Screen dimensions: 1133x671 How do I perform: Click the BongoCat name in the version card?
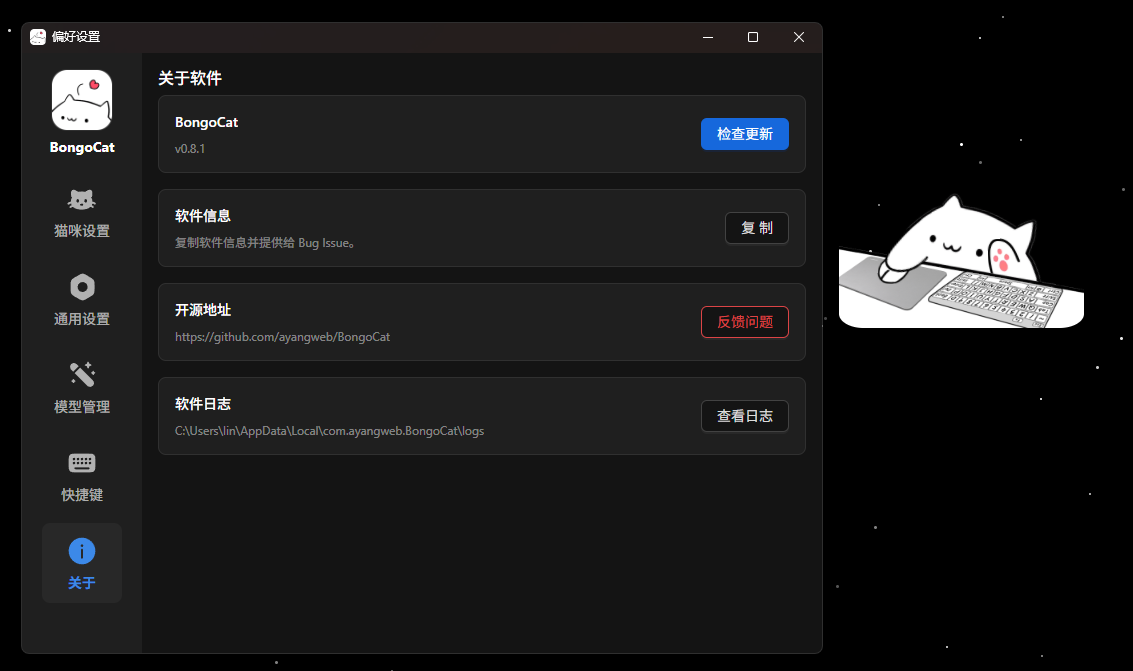(207, 123)
